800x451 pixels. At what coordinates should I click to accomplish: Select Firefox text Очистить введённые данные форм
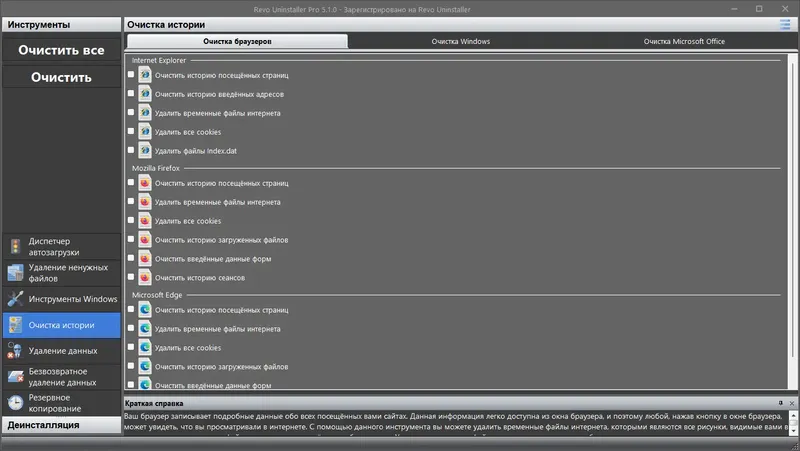pos(213,259)
